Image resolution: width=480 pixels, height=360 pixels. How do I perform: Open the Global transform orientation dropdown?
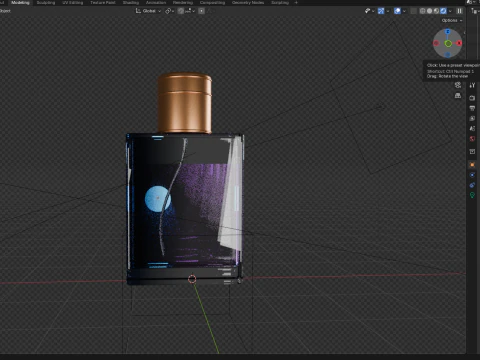coord(148,11)
